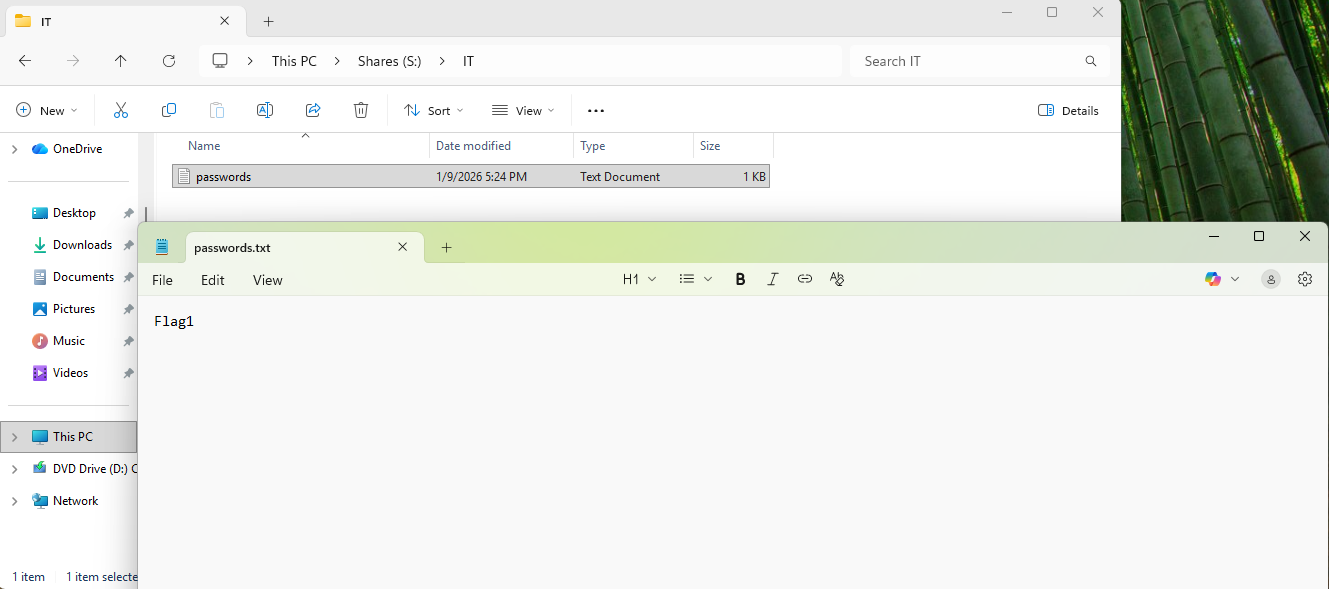Click the Cut scissors icon in Explorer
The image size is (1329, 589).
point(121,111)
